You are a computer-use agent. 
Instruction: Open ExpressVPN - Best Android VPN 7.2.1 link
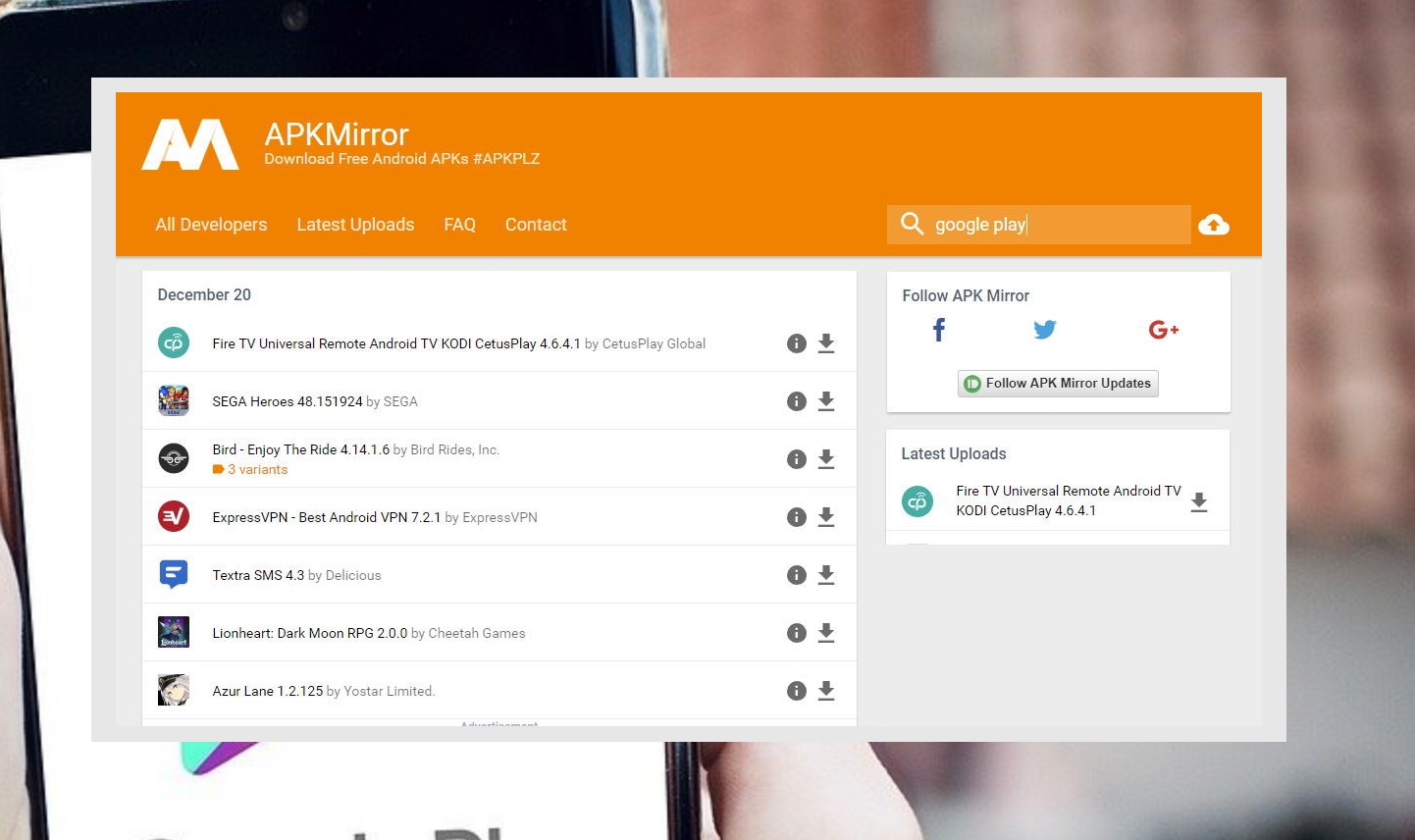[x=327, y=517]
